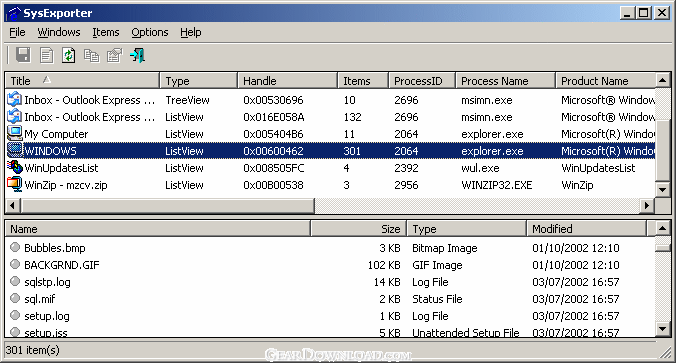The height and width of the screenshot is (363, 676).
Task: Click the upper pane horizontal scrollbar thumb
Action: pyautogui.click(x=167, y=205)
